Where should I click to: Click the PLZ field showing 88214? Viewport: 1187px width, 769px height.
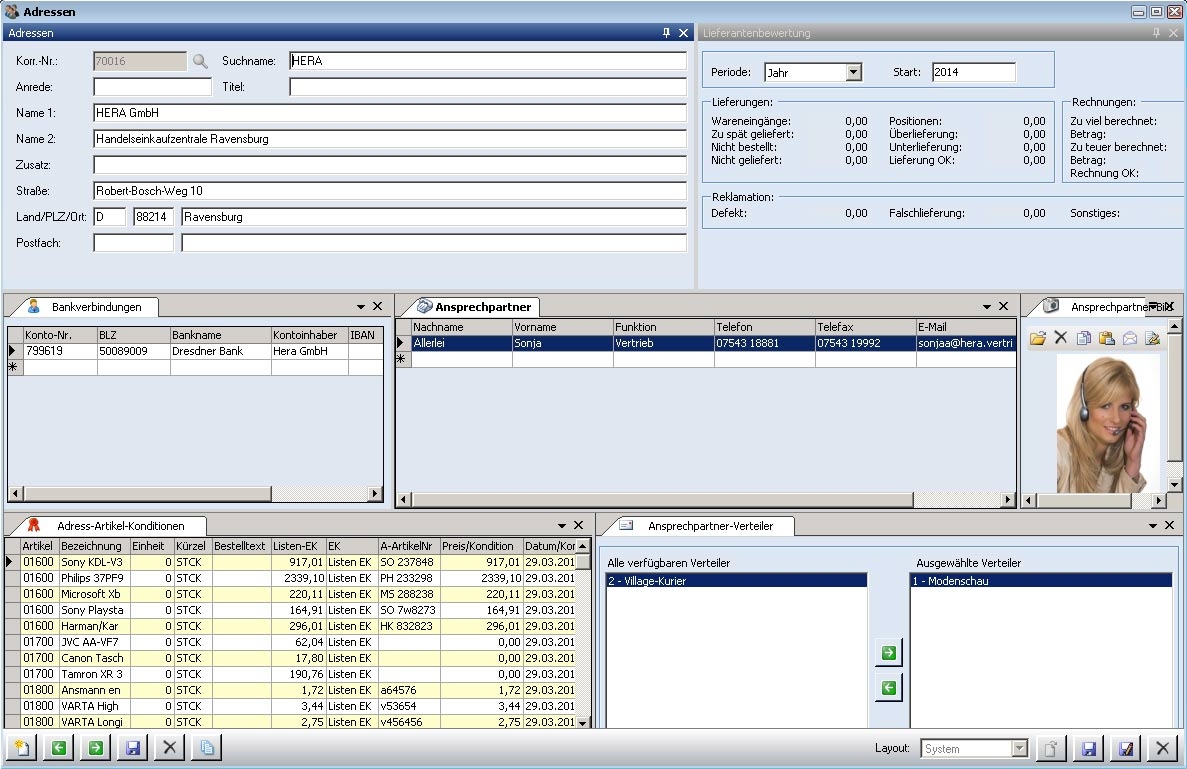coord(154,216)
